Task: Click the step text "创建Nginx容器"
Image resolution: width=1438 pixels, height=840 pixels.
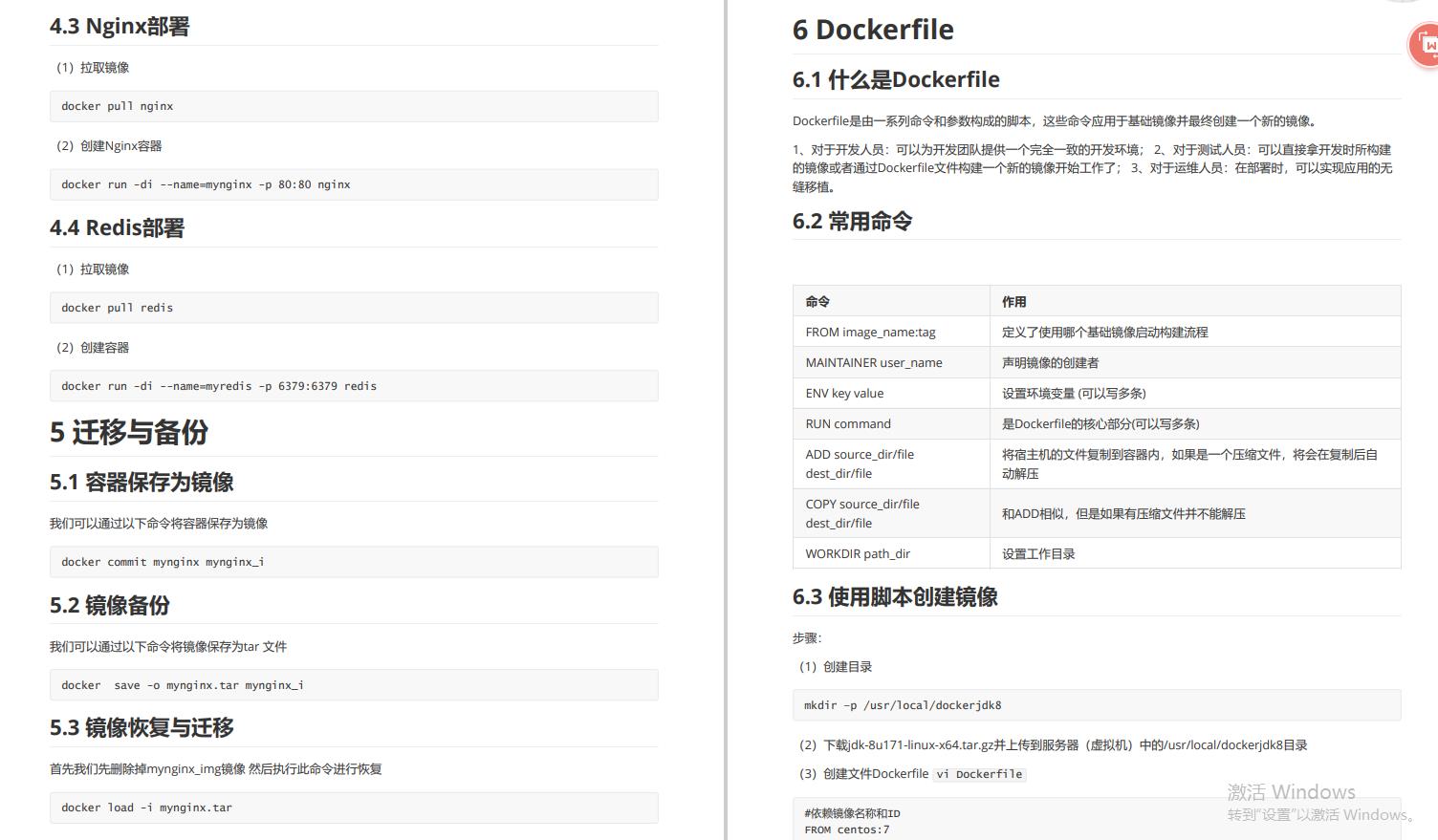Action: coord(120,145)
